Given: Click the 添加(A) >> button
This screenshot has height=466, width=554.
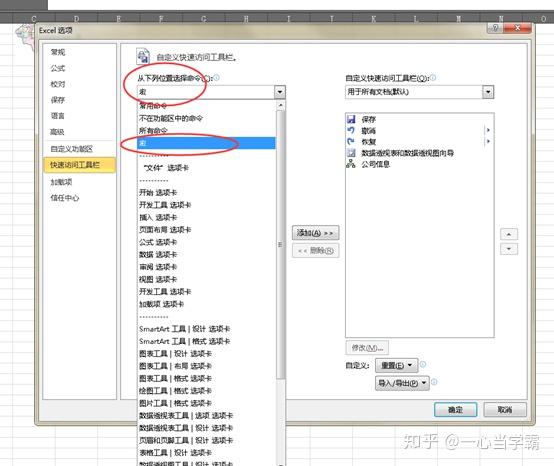Looking at the screenshot, I should [x=316, y=233].
